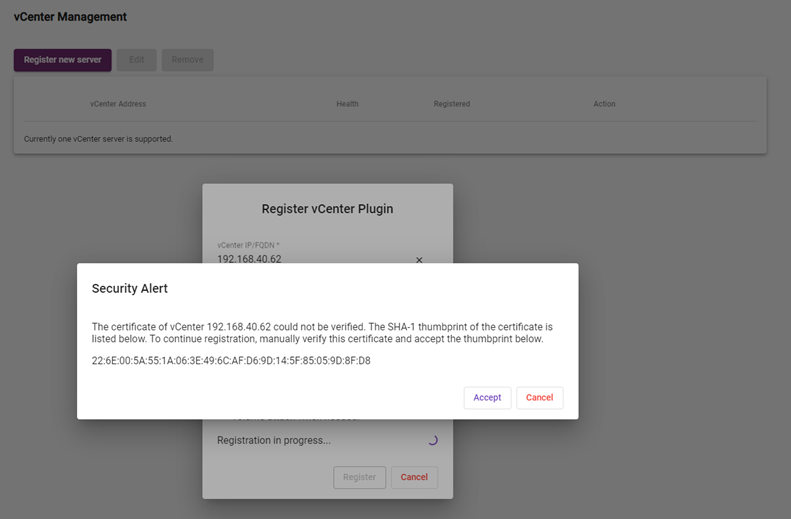Click the Health column header
The width and height of the screenshot is (791, 519).
click(348, 104)
